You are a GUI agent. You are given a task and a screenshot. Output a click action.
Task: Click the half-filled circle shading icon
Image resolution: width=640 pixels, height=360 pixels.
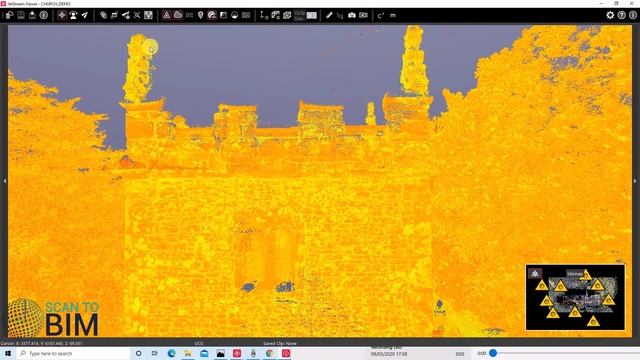[x=235, y=16]
